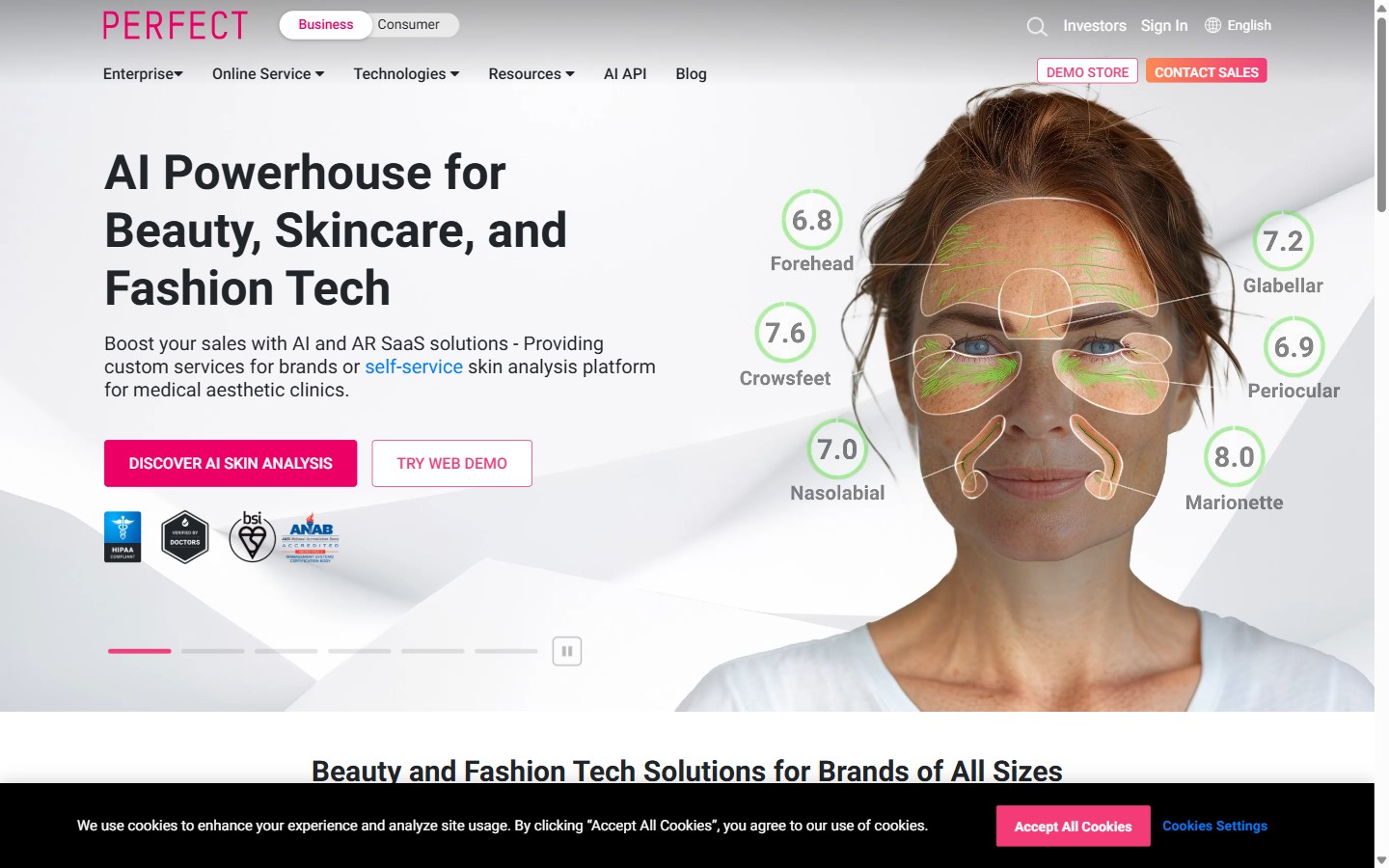Image resolution: width=1389 pixels, height=868 pixels.
Task: Select the 6.8 Forehead score circle
Action: pos(812,220)
